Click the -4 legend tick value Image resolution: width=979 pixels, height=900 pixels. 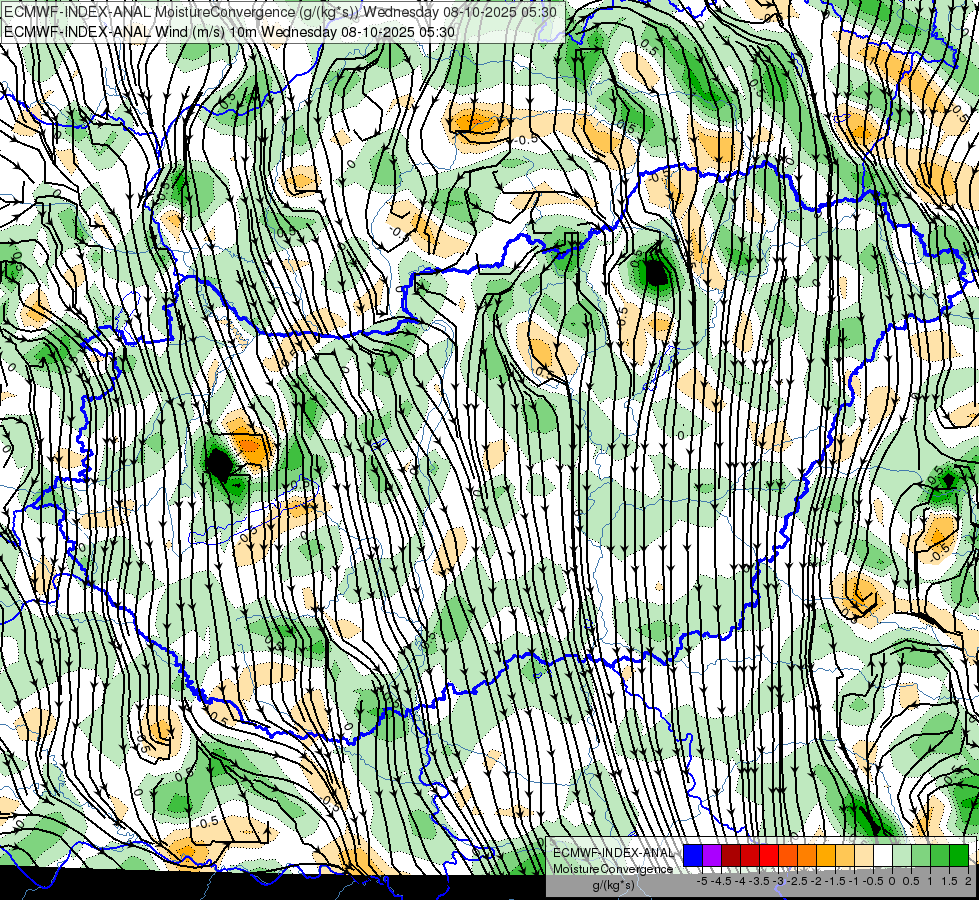tap(740, 881)
